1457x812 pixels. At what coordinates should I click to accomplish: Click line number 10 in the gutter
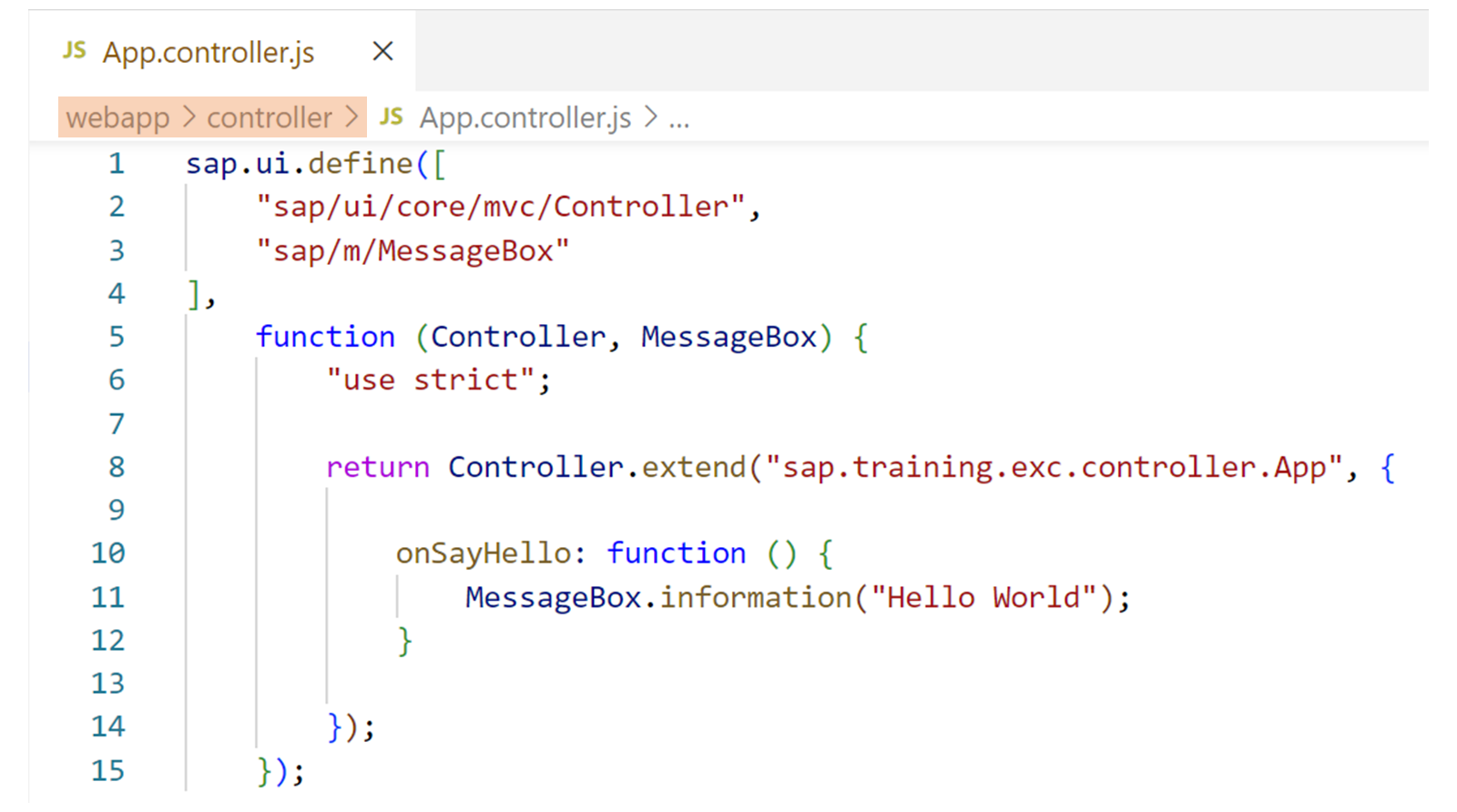pyautogui.click(x=107, y=553)
